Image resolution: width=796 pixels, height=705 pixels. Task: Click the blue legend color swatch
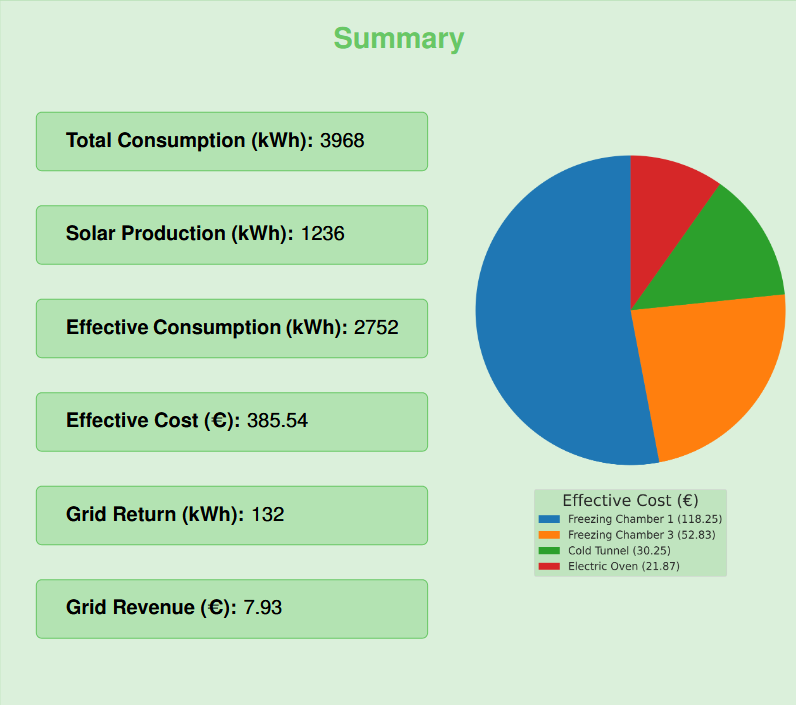pyautogui.click(x=549, y=520)
